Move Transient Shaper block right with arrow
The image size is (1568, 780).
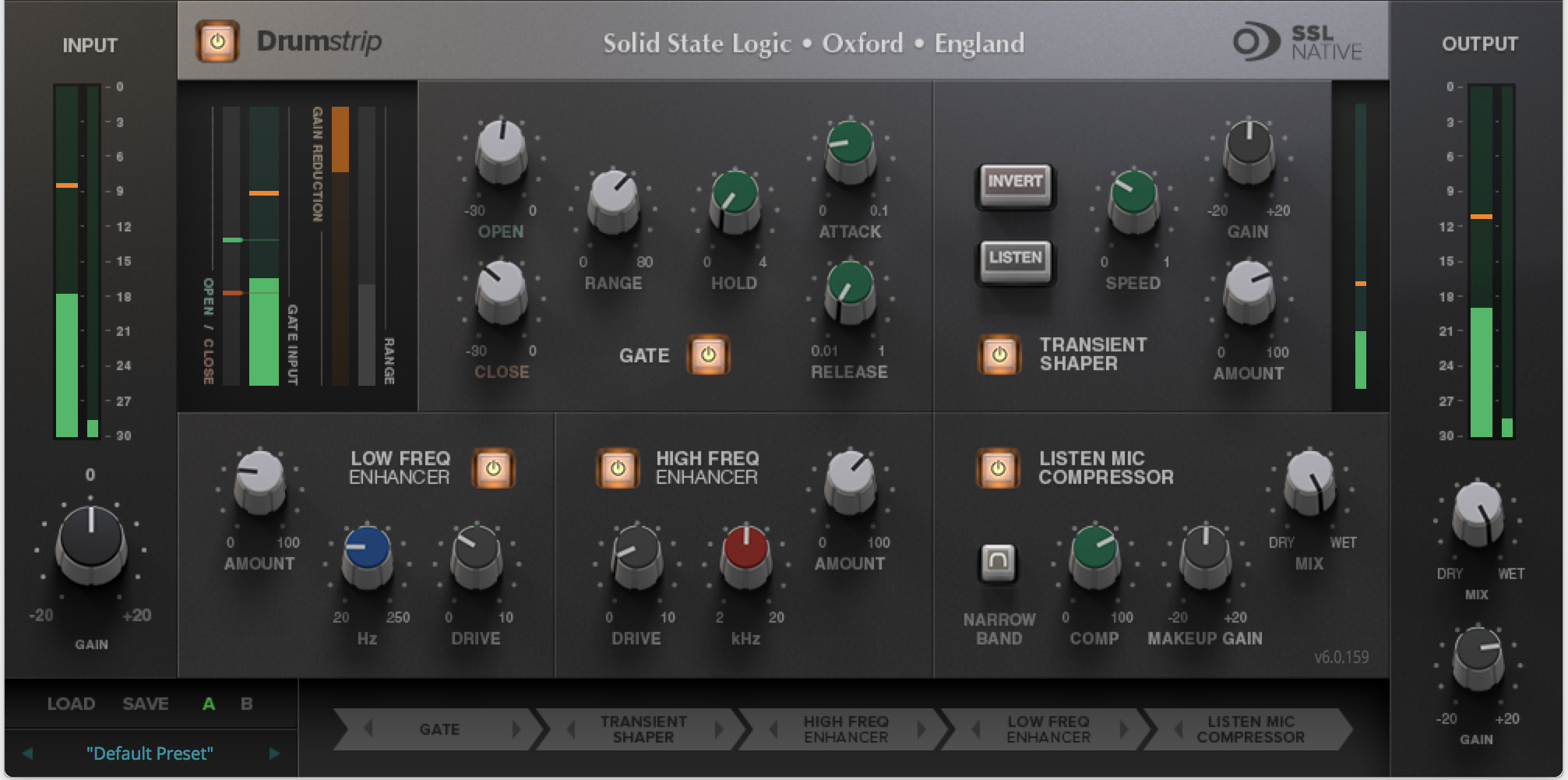[x=718, y=729]
